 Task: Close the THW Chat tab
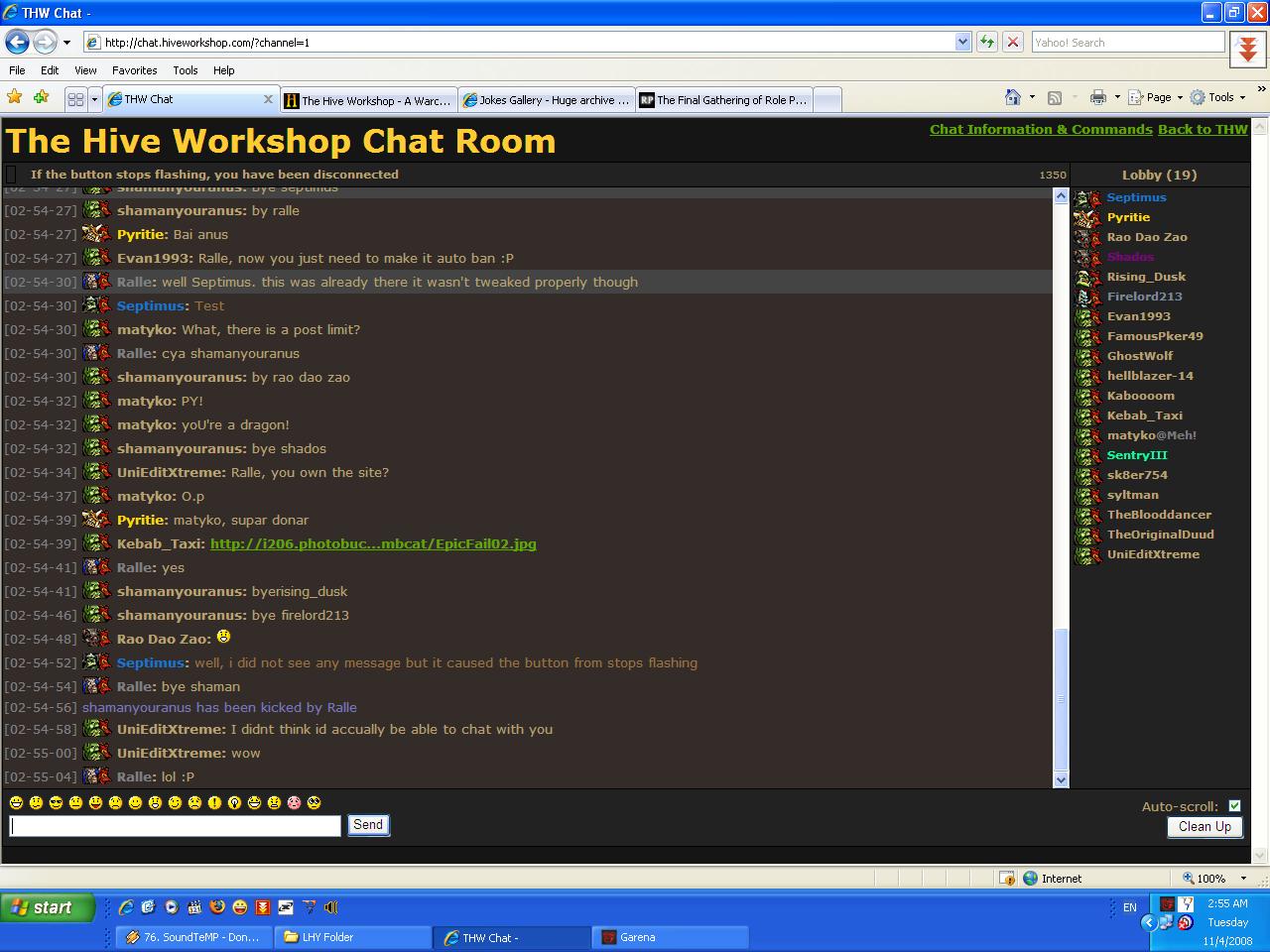[268, 99]
